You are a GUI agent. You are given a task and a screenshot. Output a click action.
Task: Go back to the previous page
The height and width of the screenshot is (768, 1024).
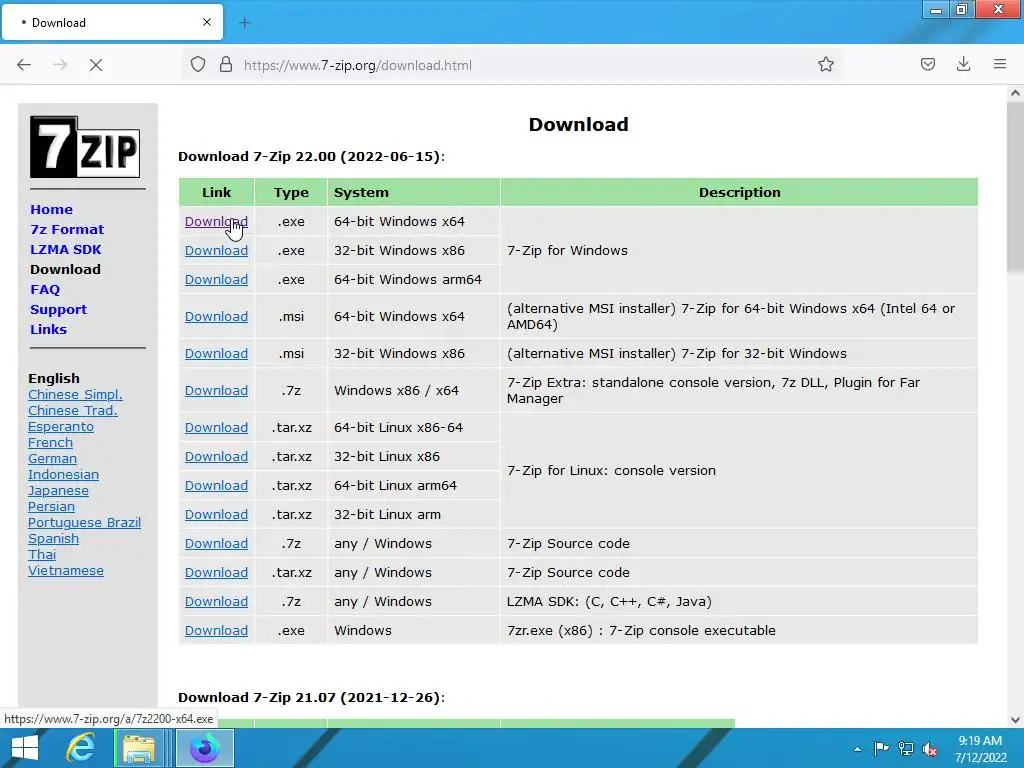click(24, 65)
